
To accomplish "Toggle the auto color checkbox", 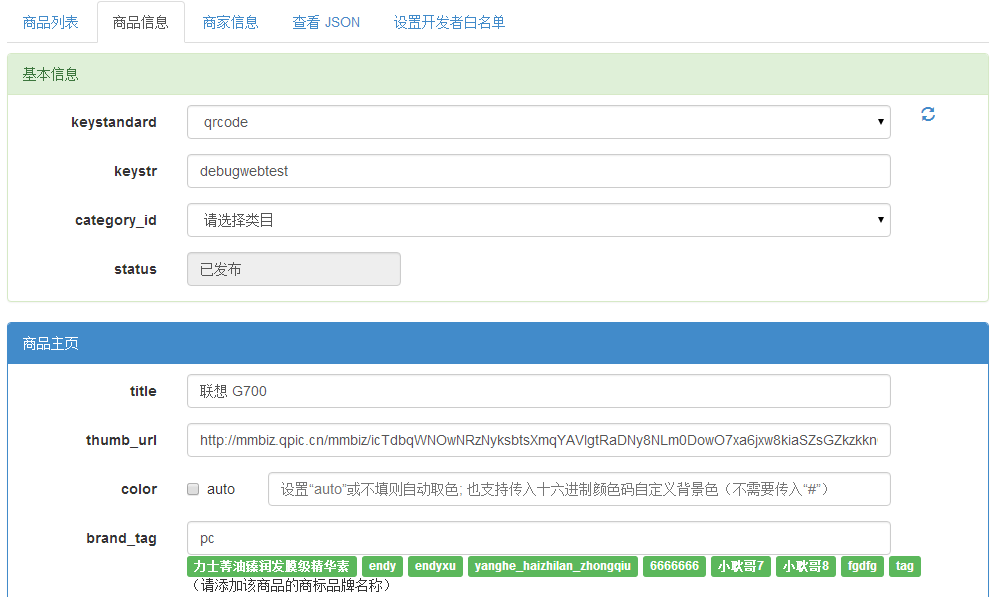I will (193, 489).
